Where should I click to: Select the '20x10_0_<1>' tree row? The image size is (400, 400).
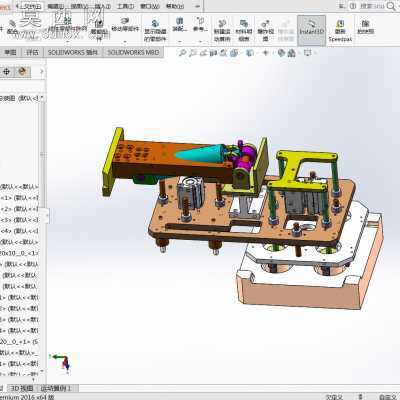pos(19,253)
